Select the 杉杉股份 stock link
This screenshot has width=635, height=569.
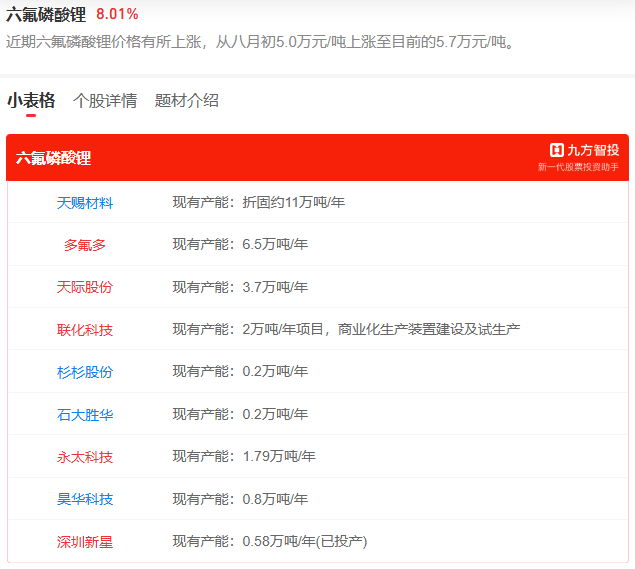click(85, 372)
